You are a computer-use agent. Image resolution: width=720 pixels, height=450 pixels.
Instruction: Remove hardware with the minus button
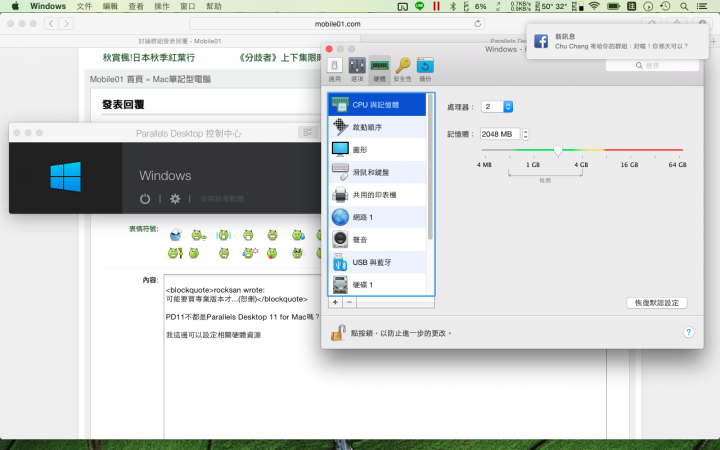pos(349,302)
